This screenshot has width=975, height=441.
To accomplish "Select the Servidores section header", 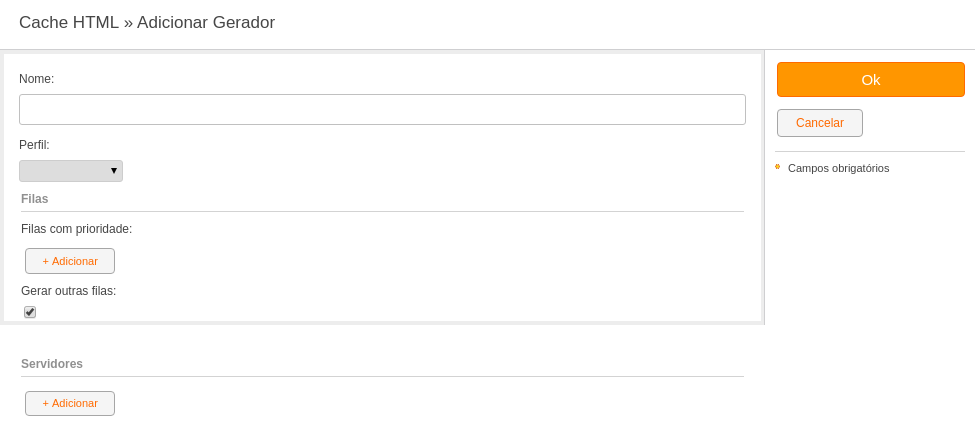I will pos(52,364).
